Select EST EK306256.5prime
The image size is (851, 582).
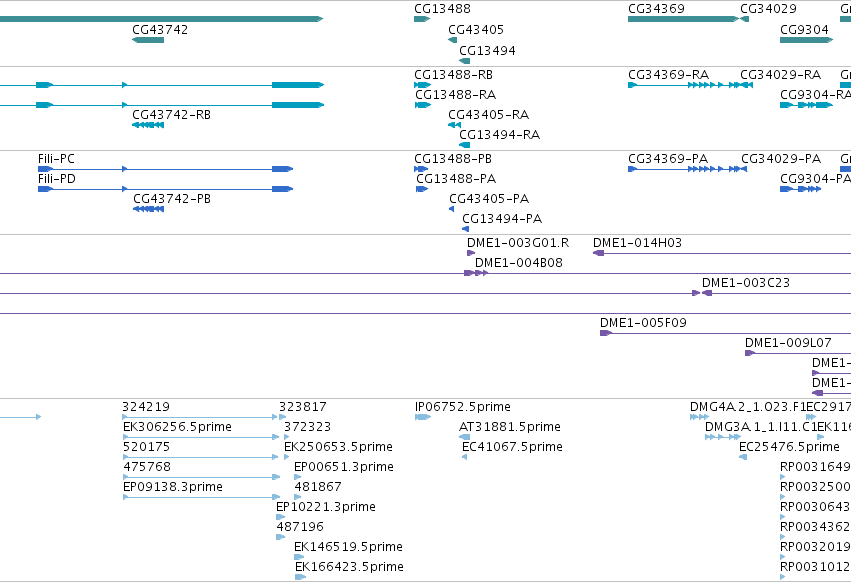click(201, 437)
